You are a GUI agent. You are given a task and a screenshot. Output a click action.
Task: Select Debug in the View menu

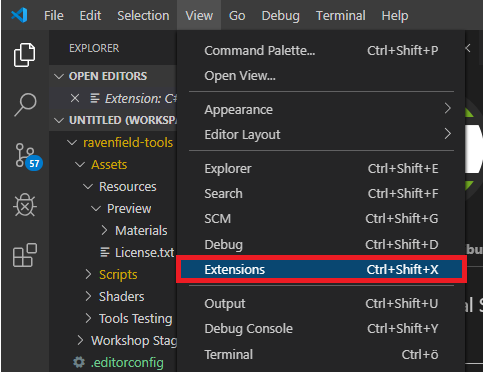pos(321,244)
